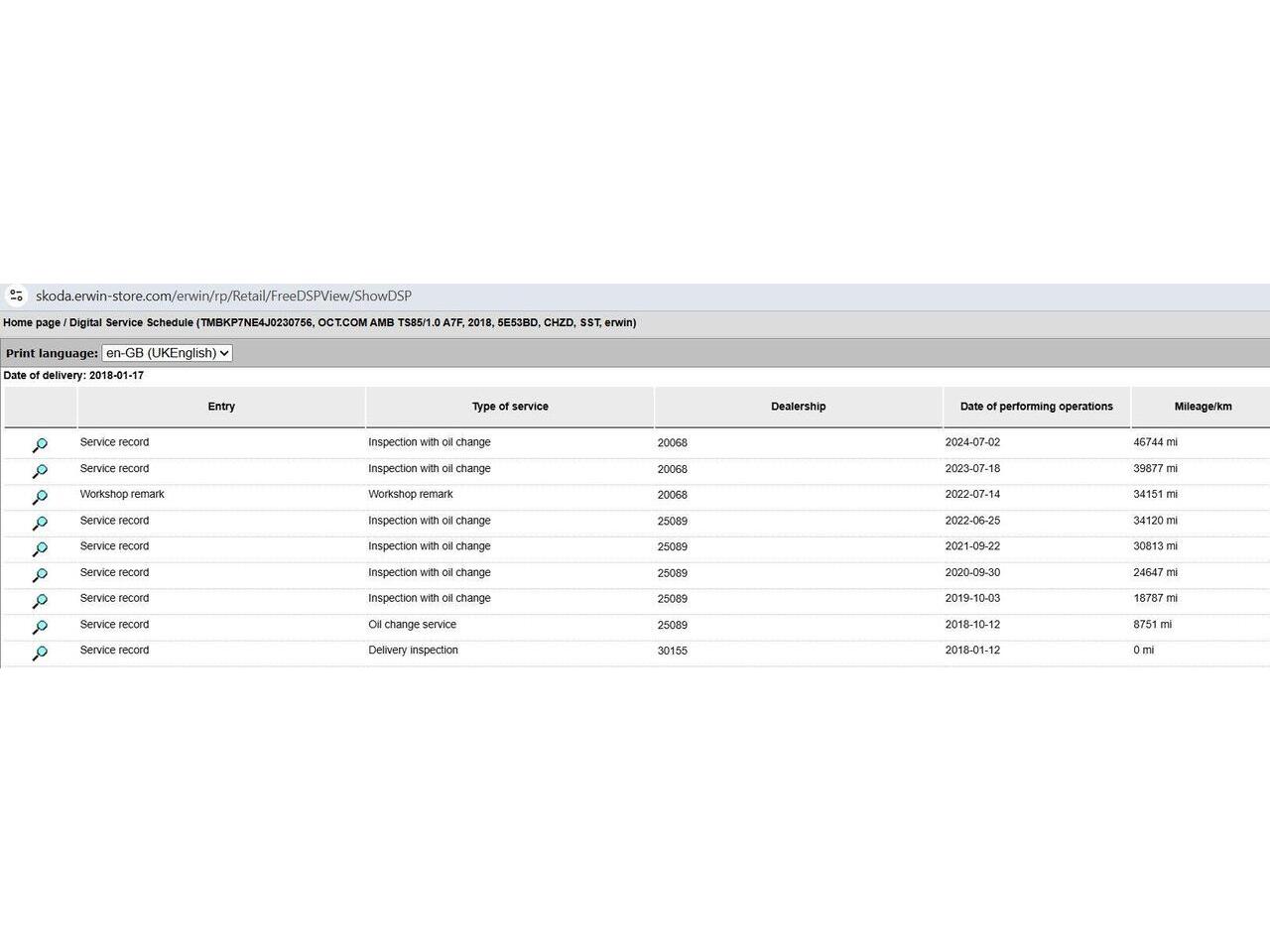The width and height of the screenshot is (1270, 952).
Task: Open magnifier for the 2020-09-30 service
Action: click(40, 575)
